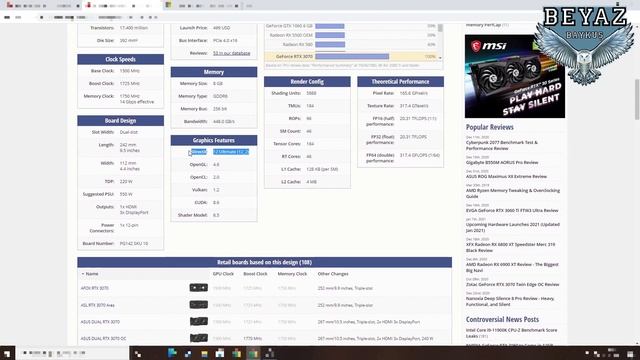
Task: Open Cyberpunk 2077 Benchmark Test review
Action: (502, 145)
